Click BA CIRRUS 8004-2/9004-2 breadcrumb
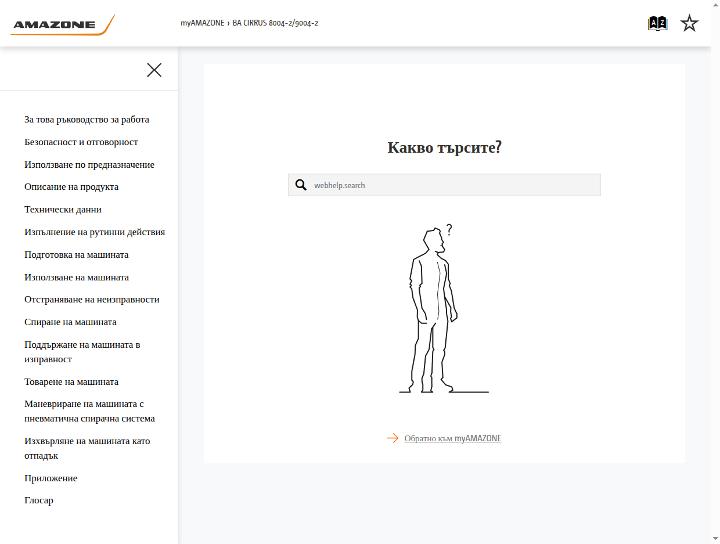Image resolution: width=720 pixels, height=544 pixels. tap(275, 23)
